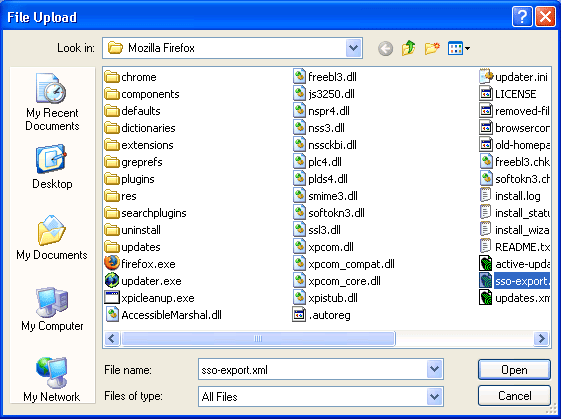The image size is (561, 420).
Task: Select freebl3.chk file
Action: click(514, 162)
